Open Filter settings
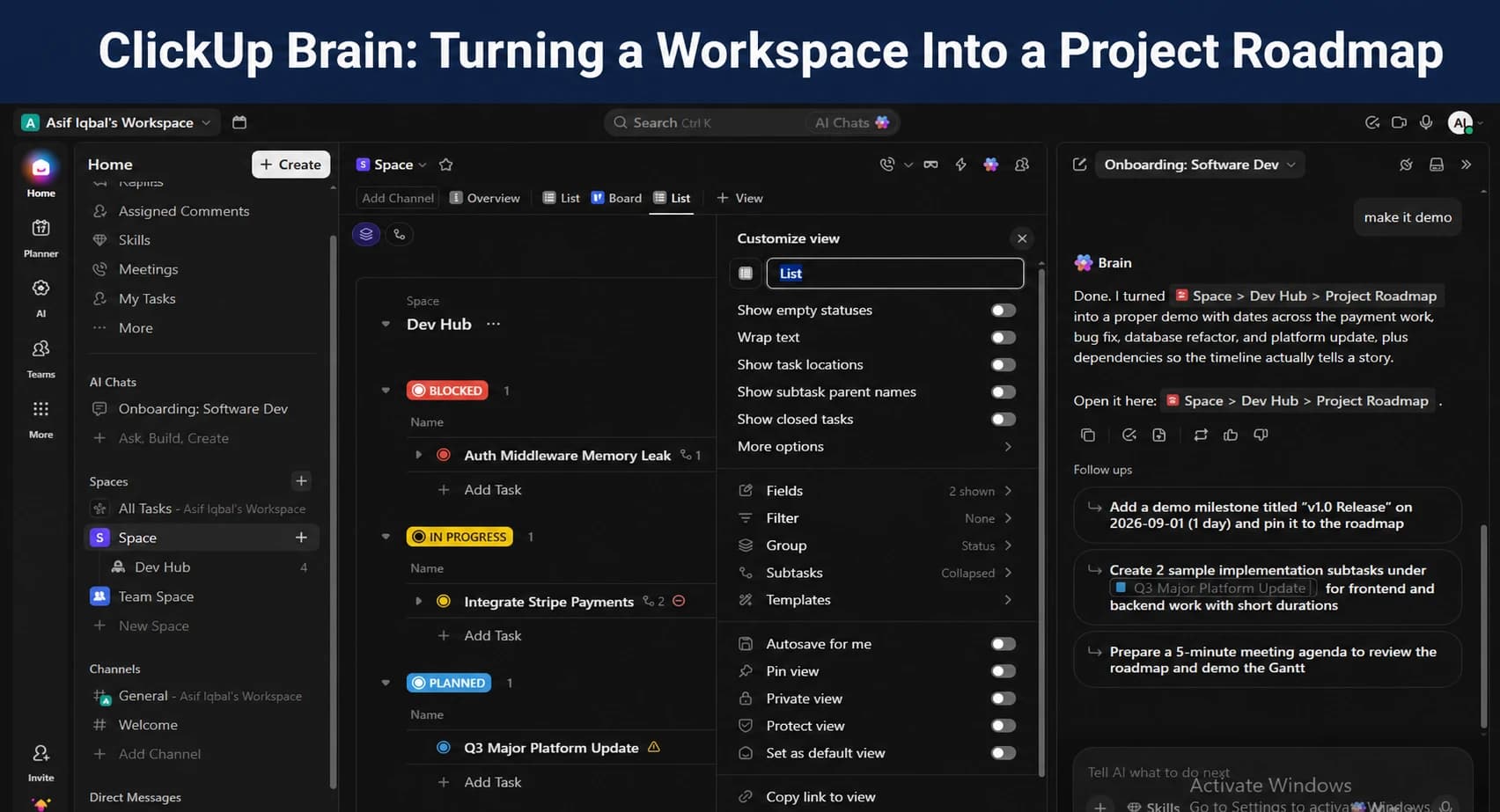 coord(875,518)
